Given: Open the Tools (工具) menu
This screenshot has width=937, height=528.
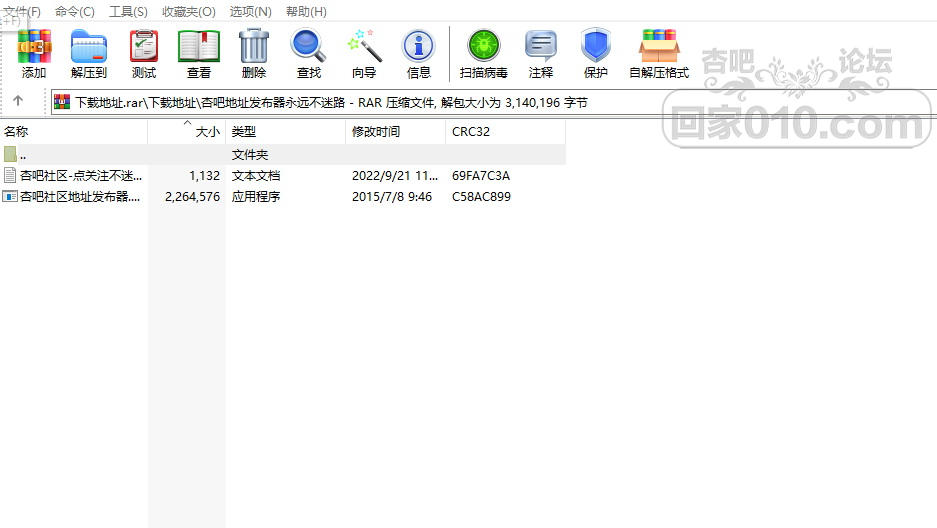Looking at the screenshot, I should (128, 11).
